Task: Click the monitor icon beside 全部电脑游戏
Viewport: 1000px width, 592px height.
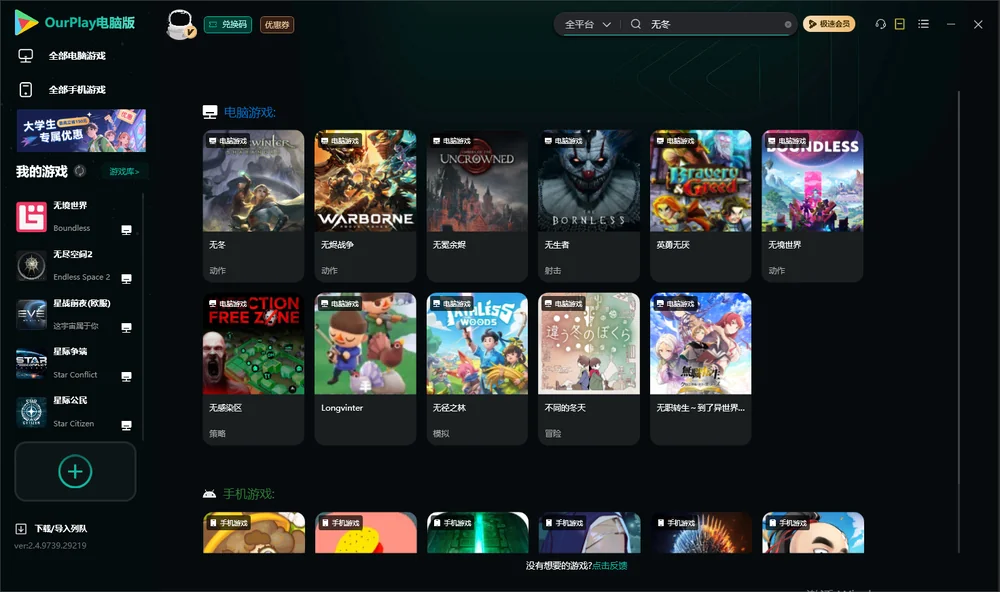Action: [26, 56]
